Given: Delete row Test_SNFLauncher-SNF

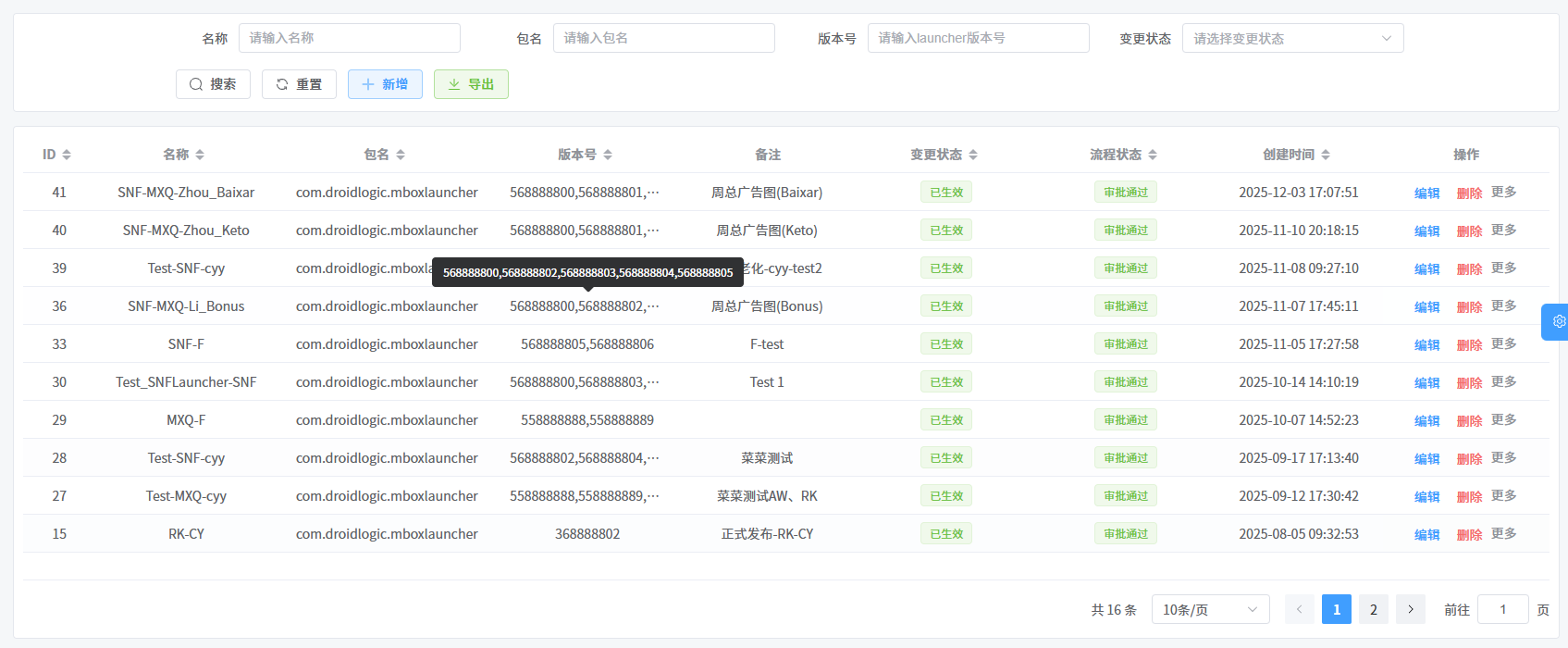Looking at the screenshot, I should pos(1470,383).
